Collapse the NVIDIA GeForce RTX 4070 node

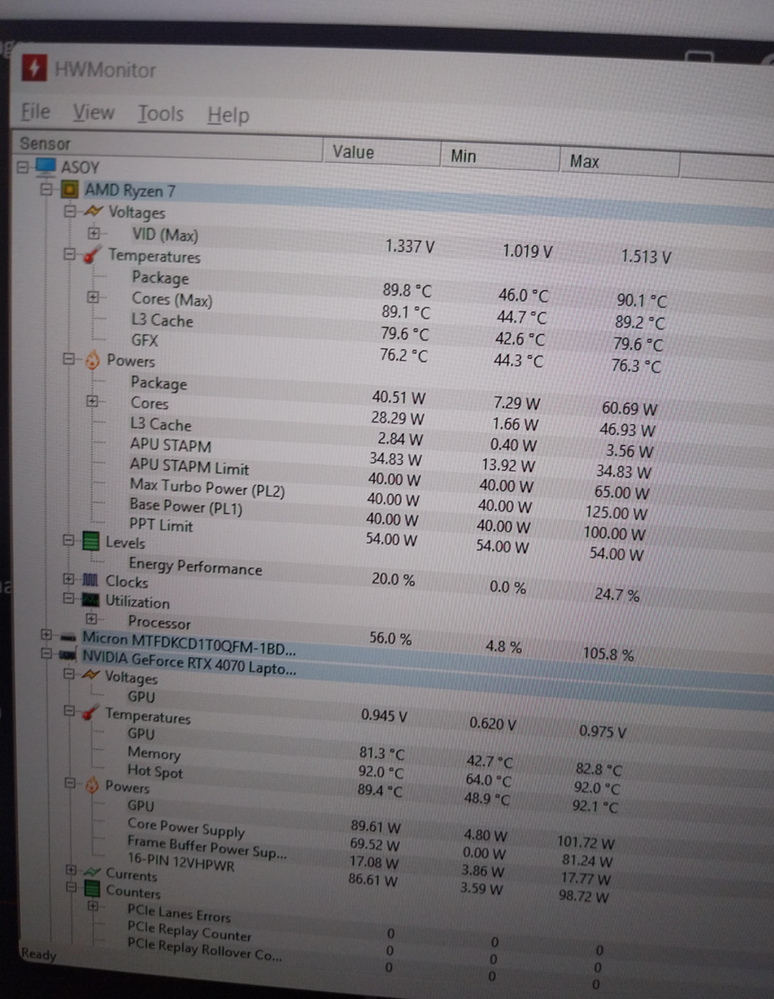coord(45,654)
